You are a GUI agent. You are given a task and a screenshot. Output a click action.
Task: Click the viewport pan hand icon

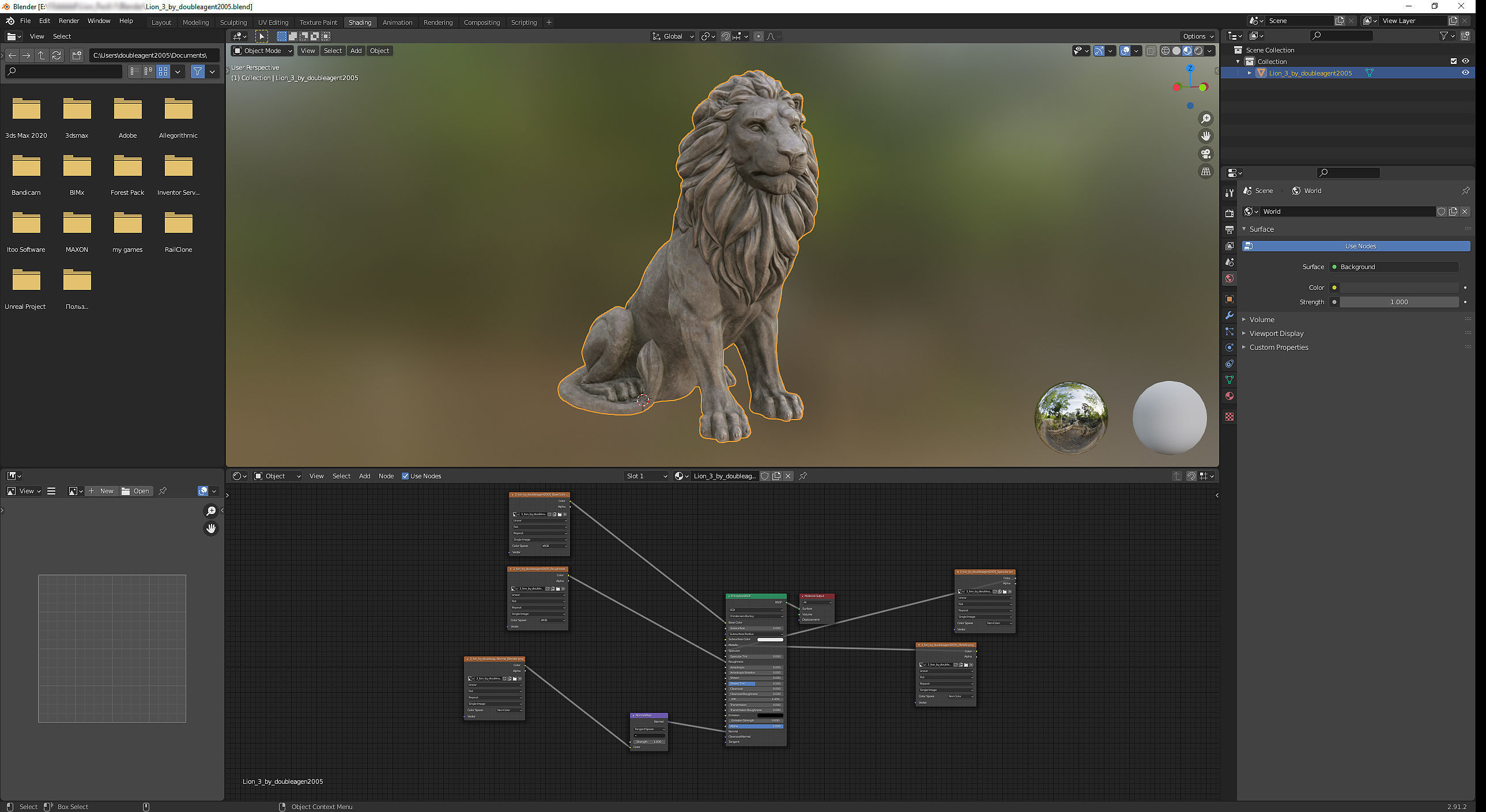coord(1206,136)
